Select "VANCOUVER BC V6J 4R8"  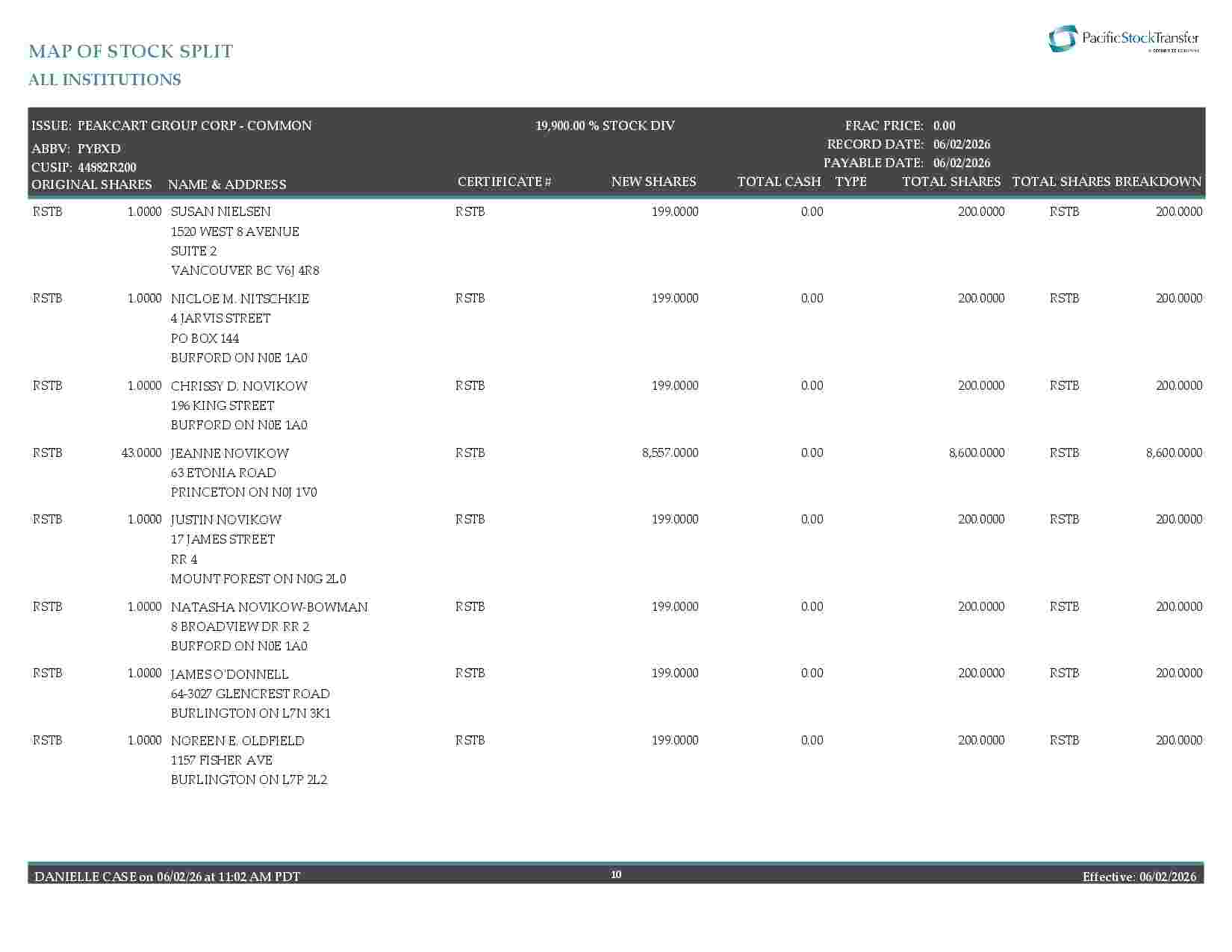[245, 270]
